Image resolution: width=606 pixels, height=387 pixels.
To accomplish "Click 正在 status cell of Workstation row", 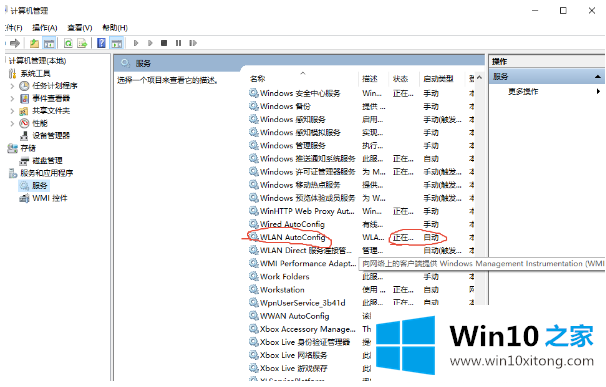I will point(403,289).
